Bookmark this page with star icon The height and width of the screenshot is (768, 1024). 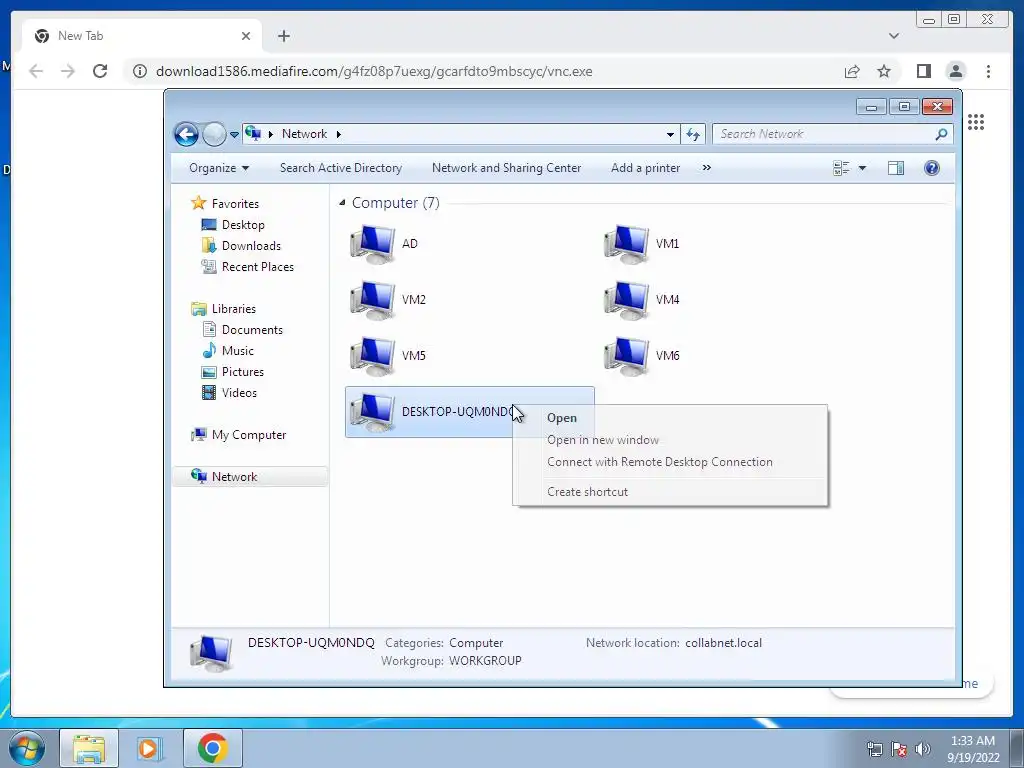[x=884, y=71]
